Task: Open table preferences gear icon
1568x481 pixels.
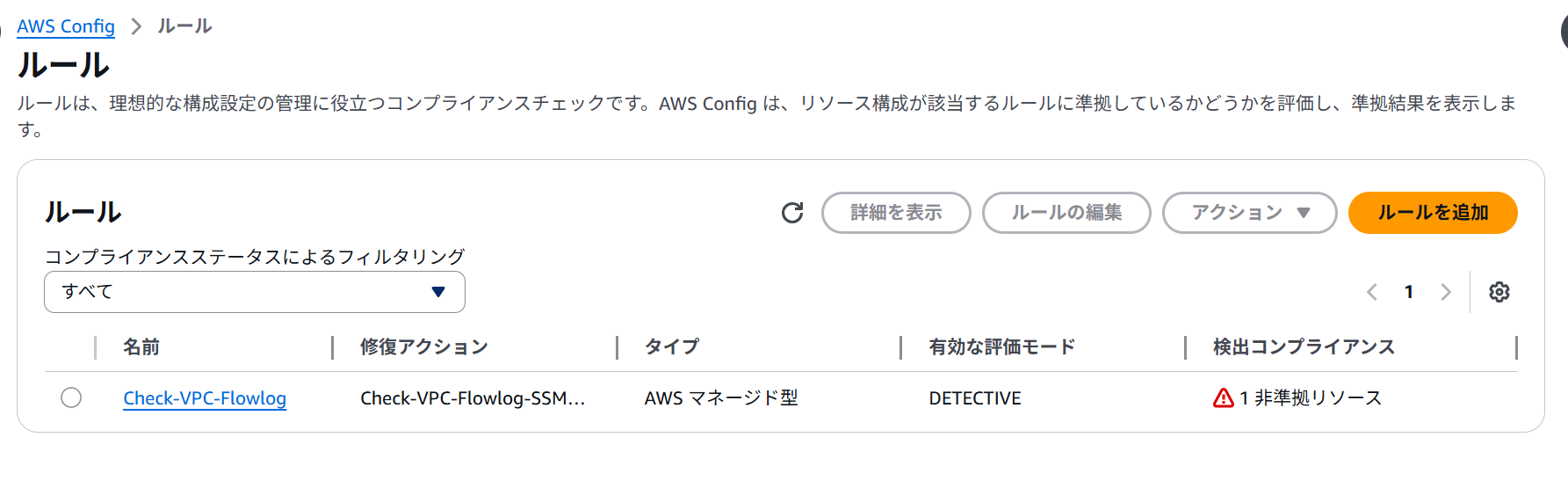Action: pyautogui.click(x=1499, y=292)
